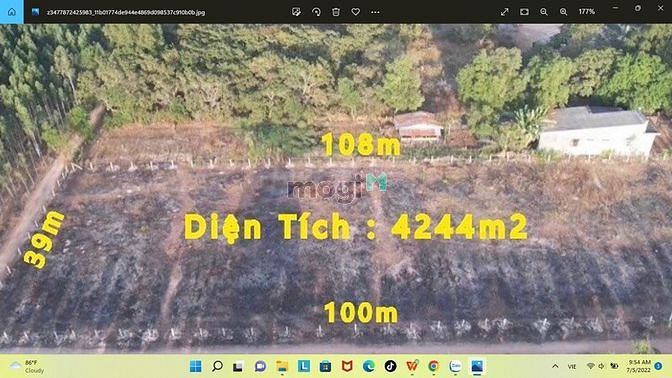Expand hidden system tray icons
This screenshot has height=378, width=672.
pos(555,366)
